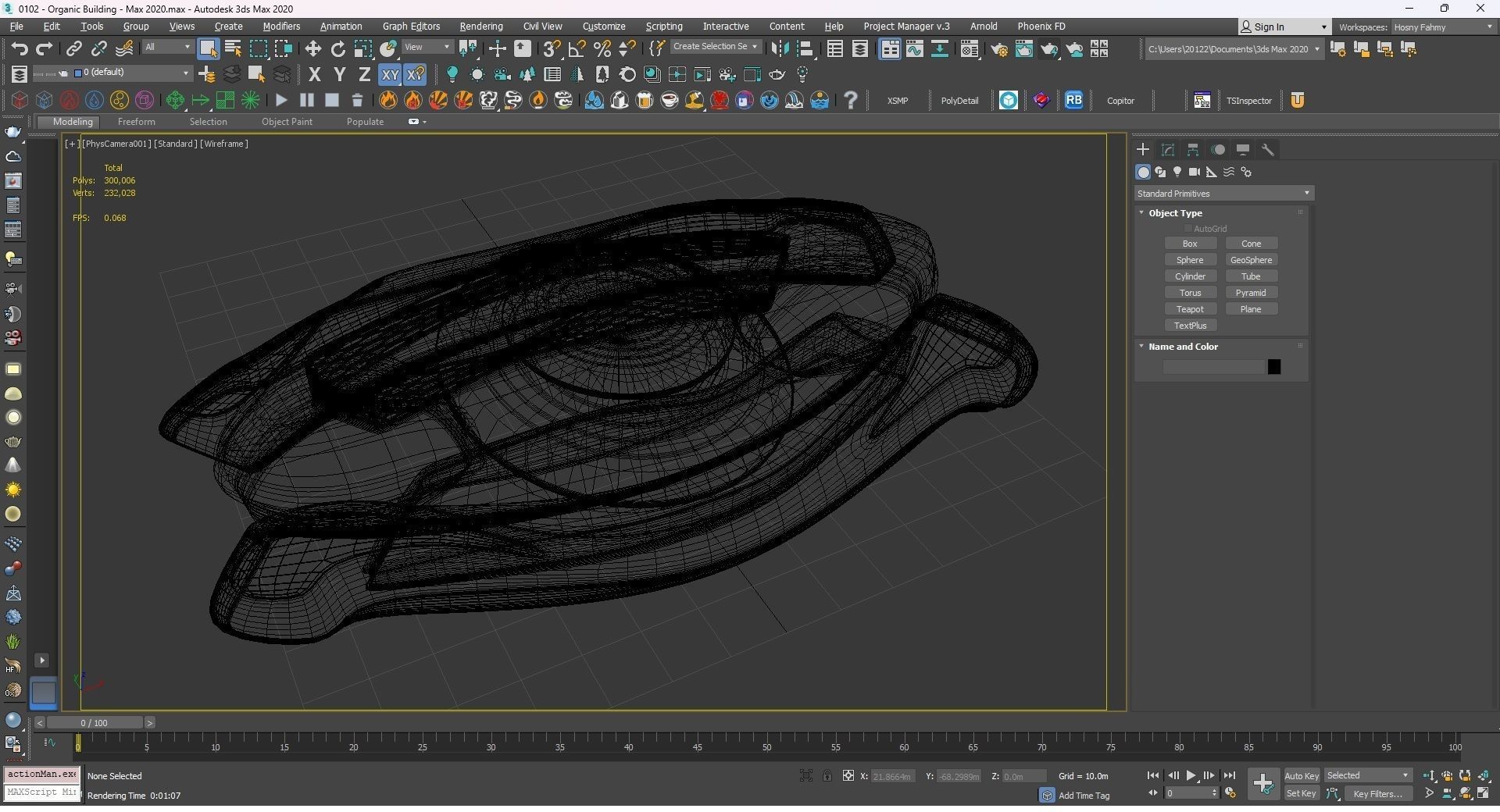Viewport: 1500px width, 812px height.
Task: Go to the end frame
Action: [1229, 775]
